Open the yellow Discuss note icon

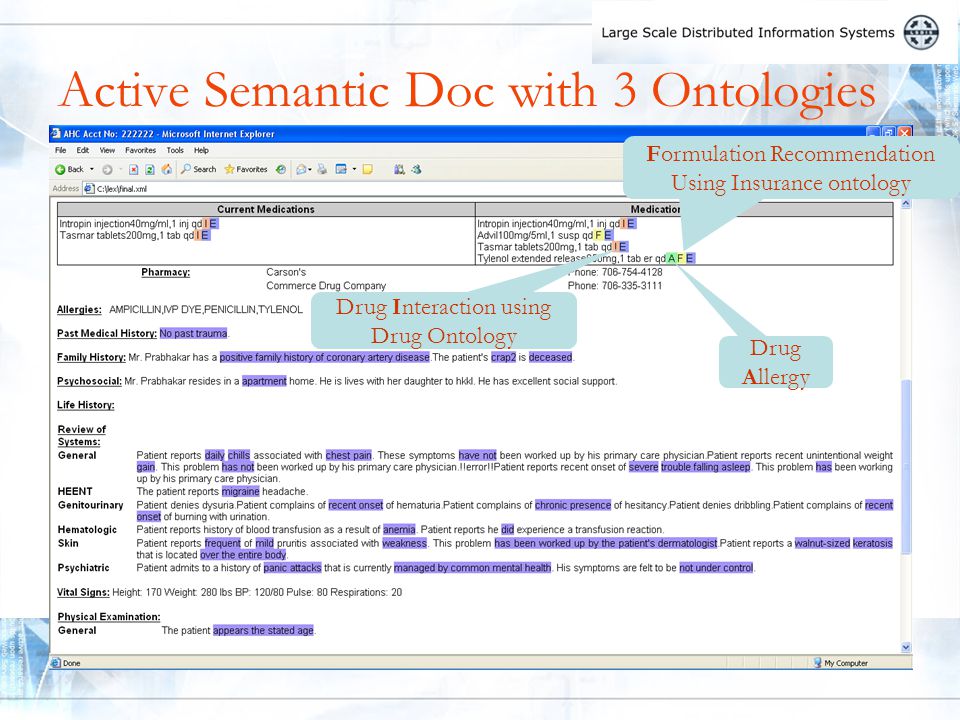tap(367, 170)
